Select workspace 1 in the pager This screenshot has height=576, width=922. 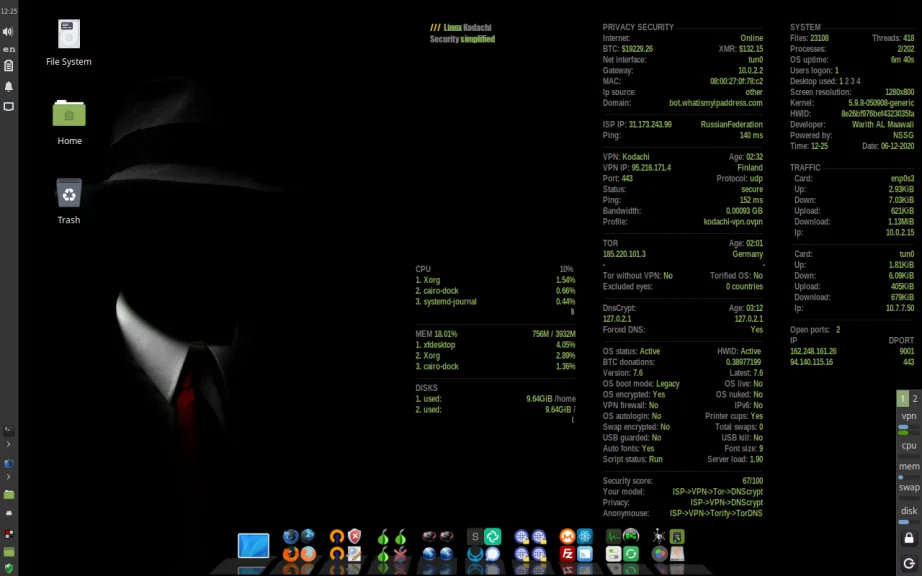[x=901, y=397]
